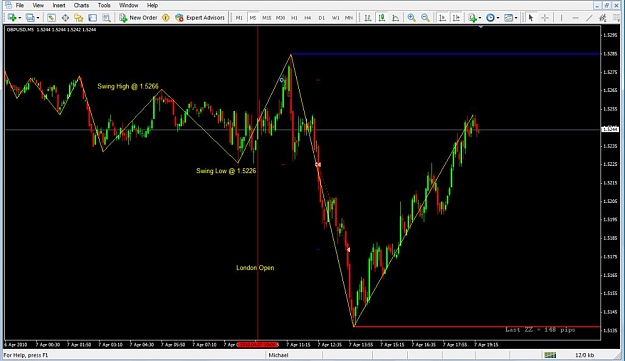
Task: Expand the Indicators dropdown arrow
Action: coord(480,18)
